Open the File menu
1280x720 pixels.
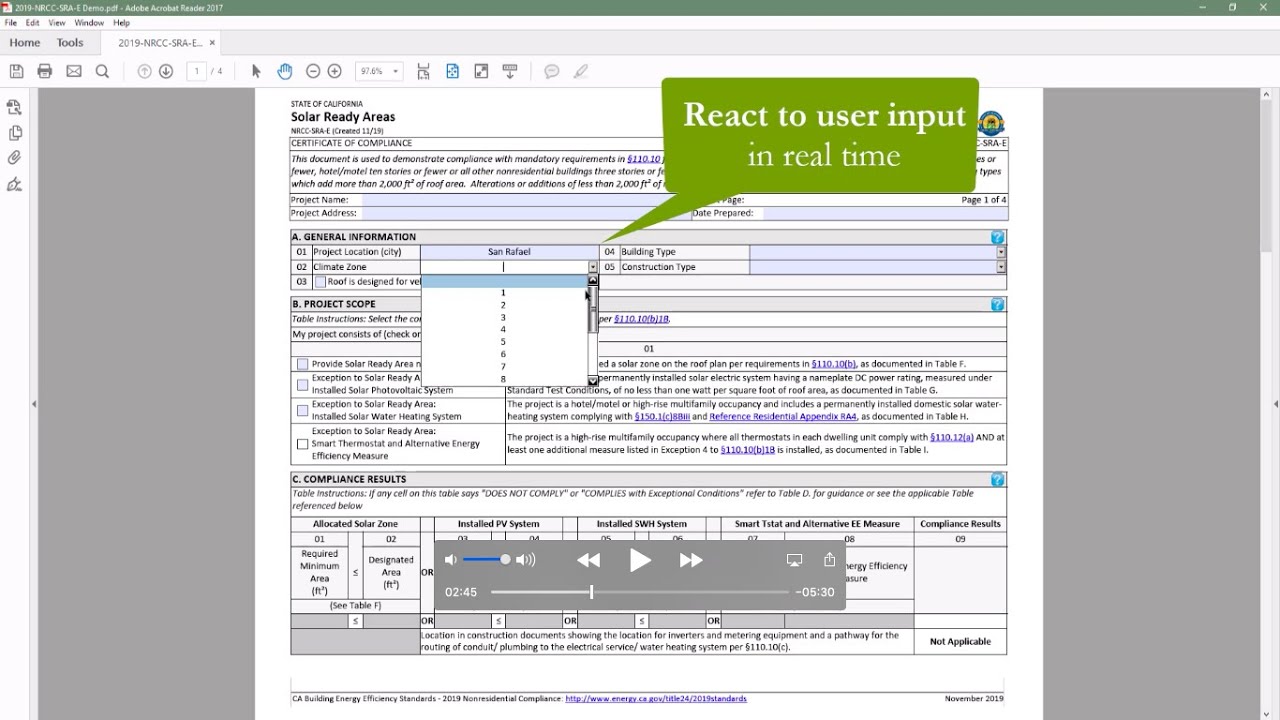pos(10,22)
